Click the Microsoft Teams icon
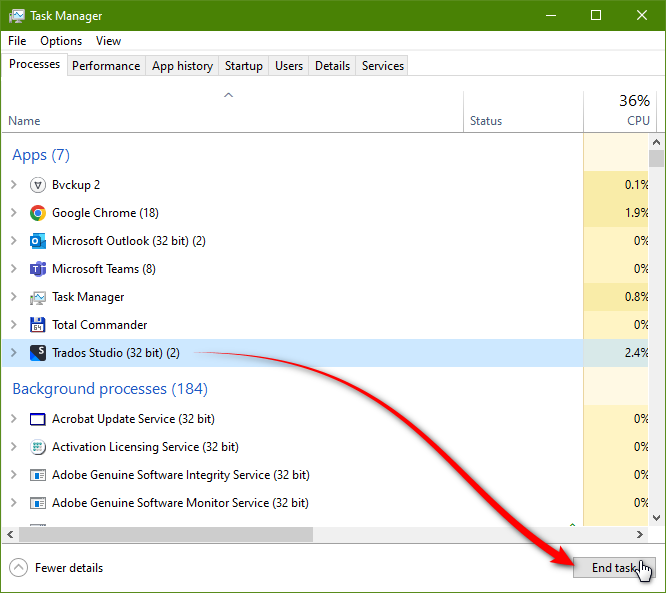Screen dimensions: 666x593 pos(38,269)
